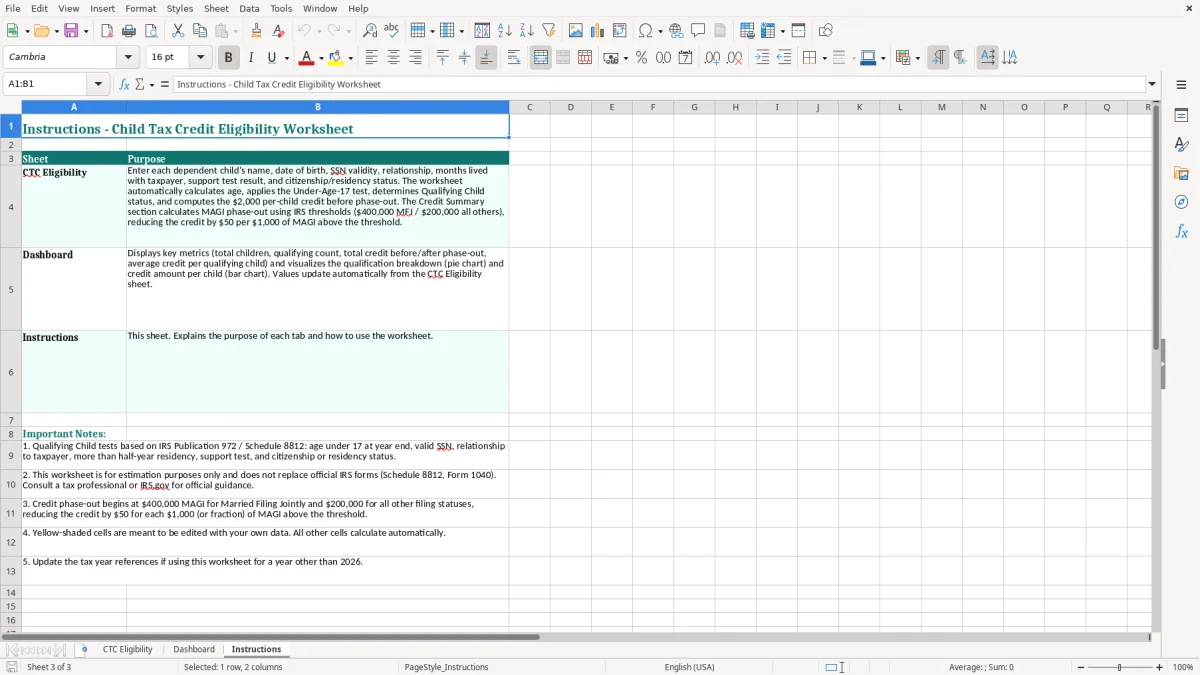Viewport: 1200px width, 675px height.
Task: Increase the cell indent
Action: 762,58
